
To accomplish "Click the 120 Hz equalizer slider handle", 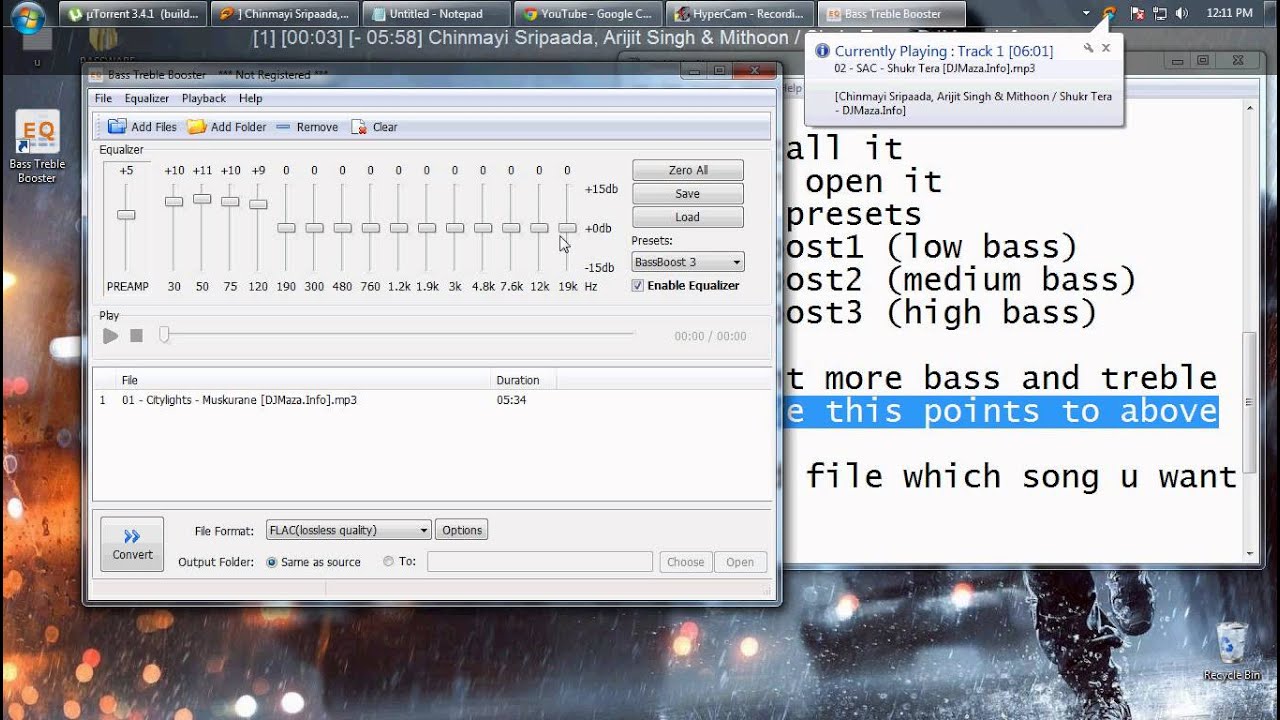I will tap(258, 204).
